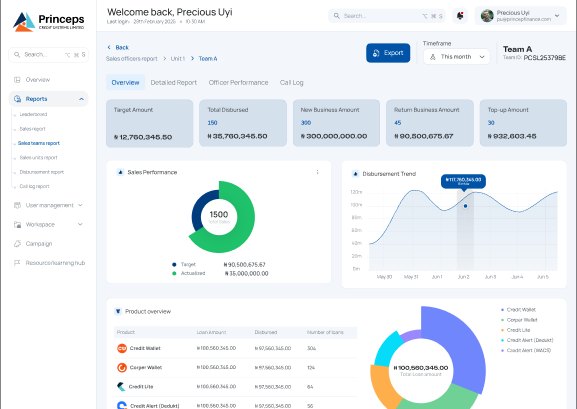This screenshot has height=409, width=577.
Task: Open Disbursement report in sidebar
Action: pyautogui.click(x=42, y=172)
